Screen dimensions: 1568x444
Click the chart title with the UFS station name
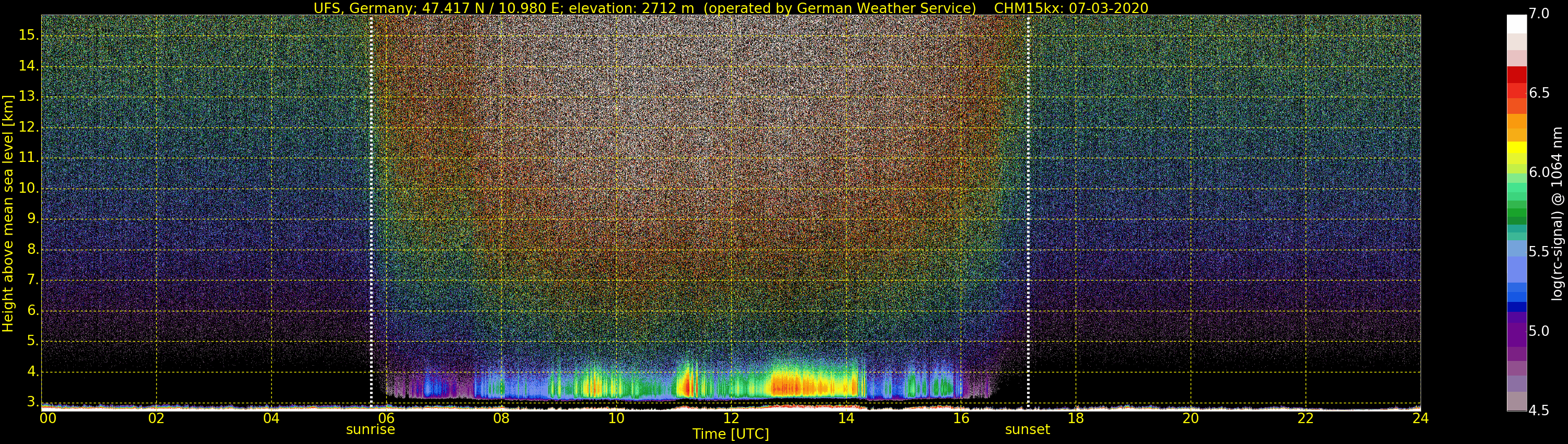[x=731, y=8]
